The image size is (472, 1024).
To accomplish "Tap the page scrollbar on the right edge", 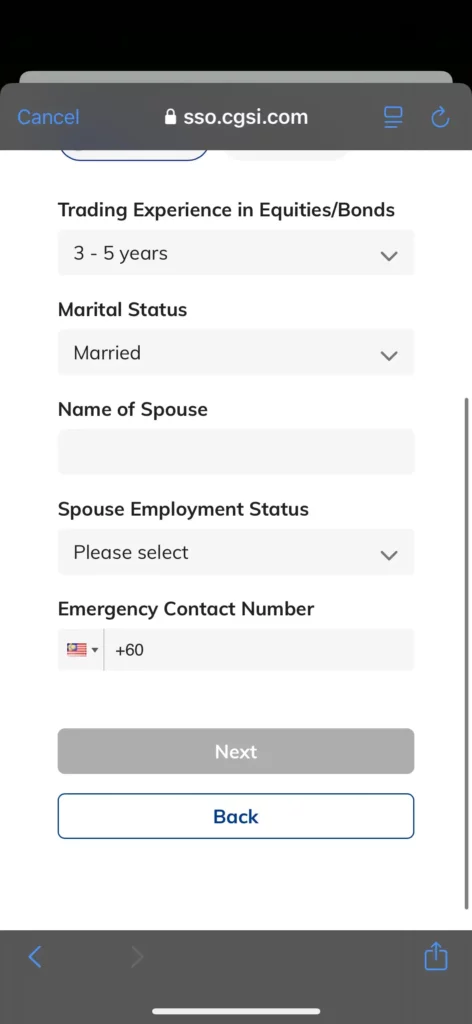I will coord(466,653).
